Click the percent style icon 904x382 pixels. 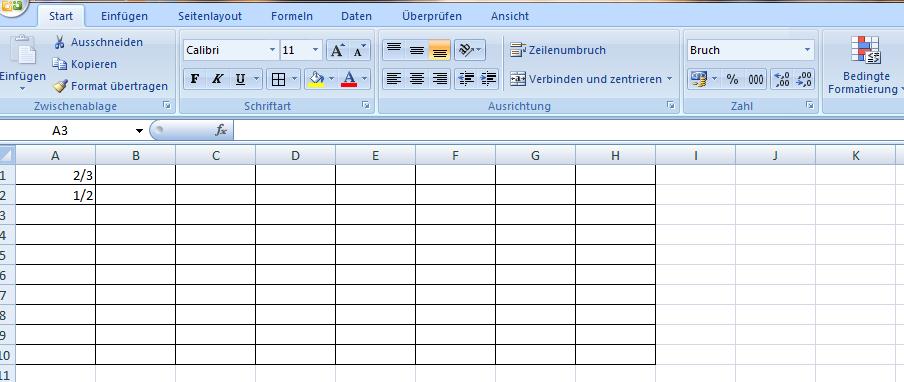click(x=732, y=80)
